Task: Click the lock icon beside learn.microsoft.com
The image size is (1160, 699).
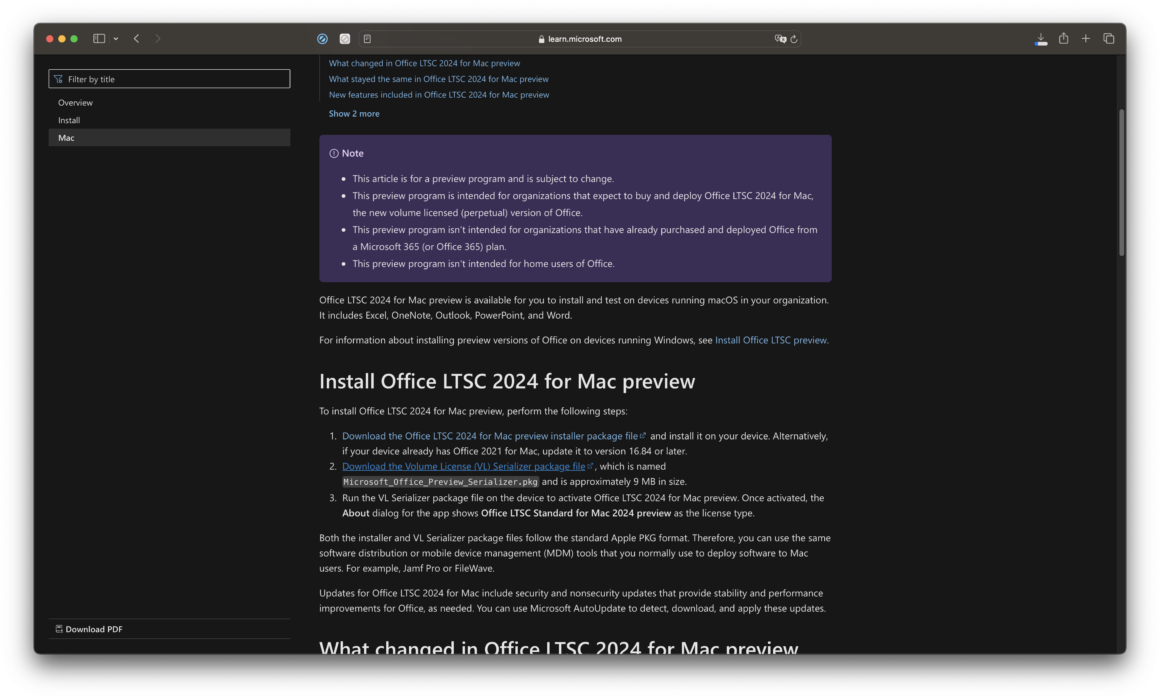Action: pos(542,39)
